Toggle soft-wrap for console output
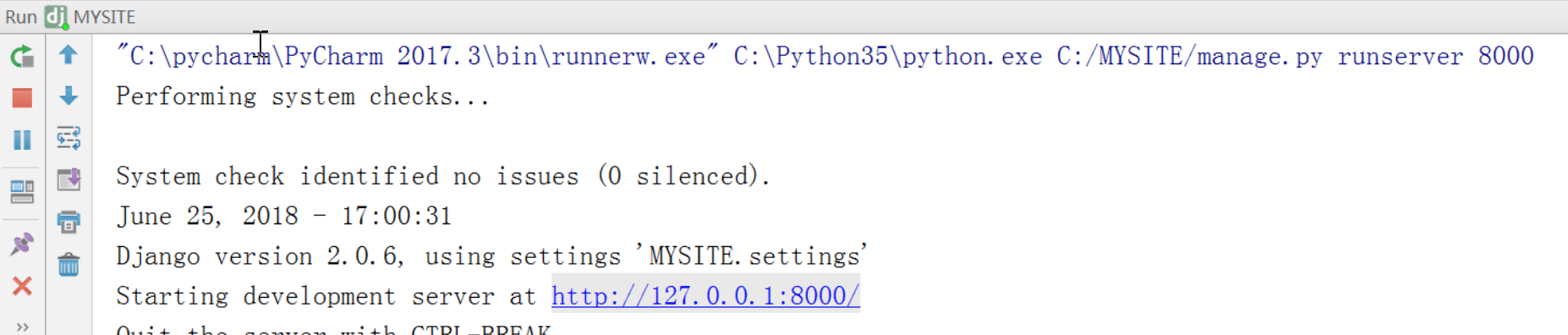The width and height of the screenshot is (1568, 335). point(69,138)
